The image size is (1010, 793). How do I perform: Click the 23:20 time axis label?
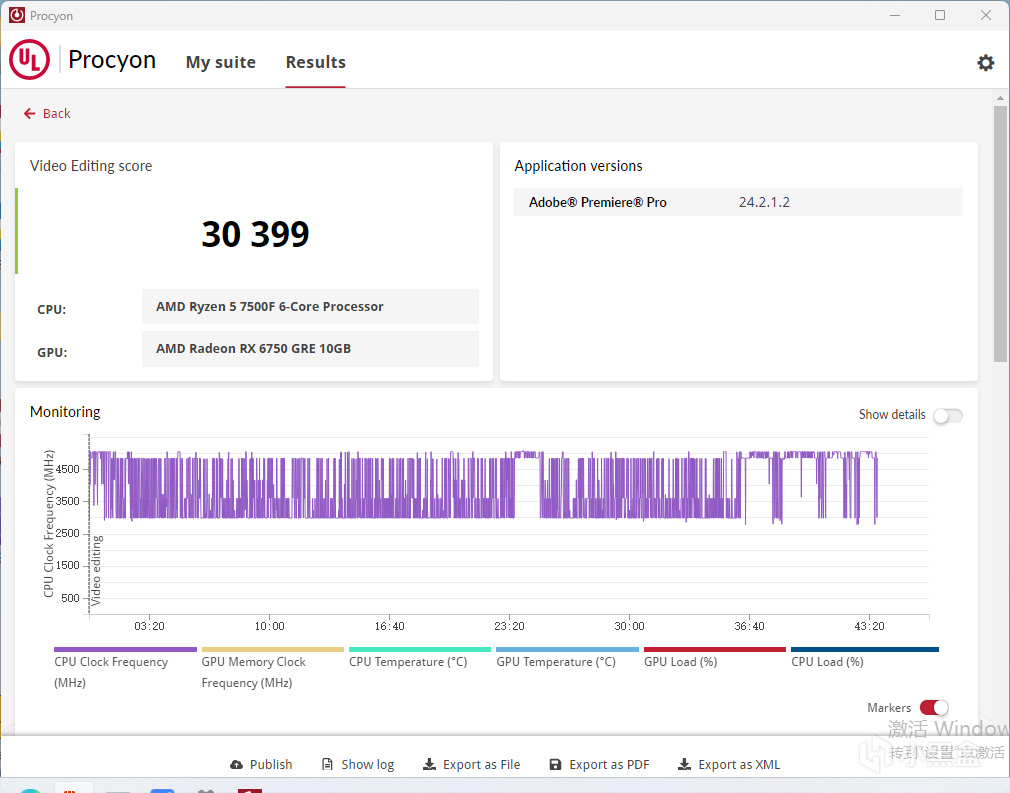point(510,626)
